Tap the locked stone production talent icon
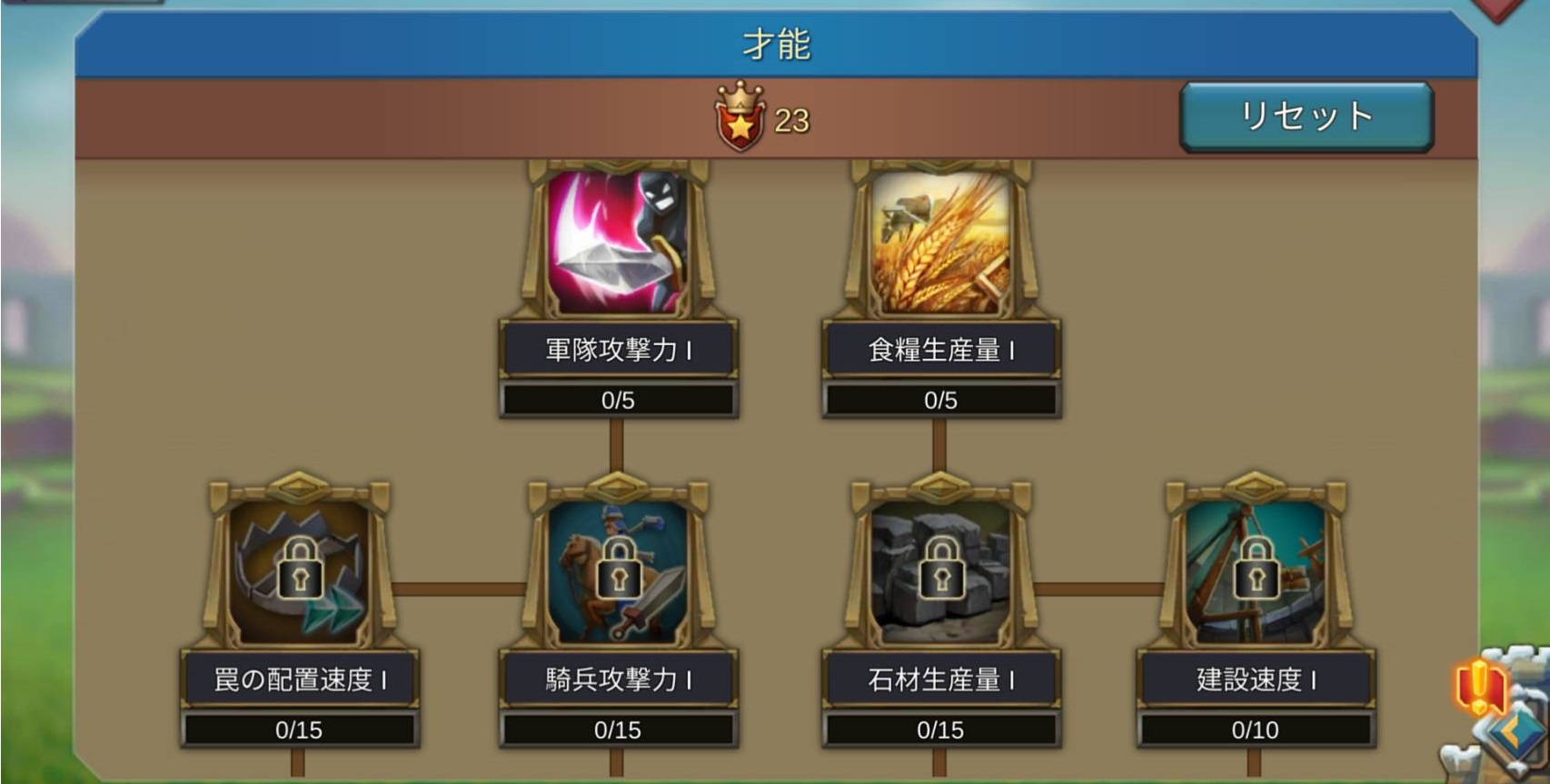Image resolution: width=1550 pixels, height=784 pixels. tap(940, 571)
